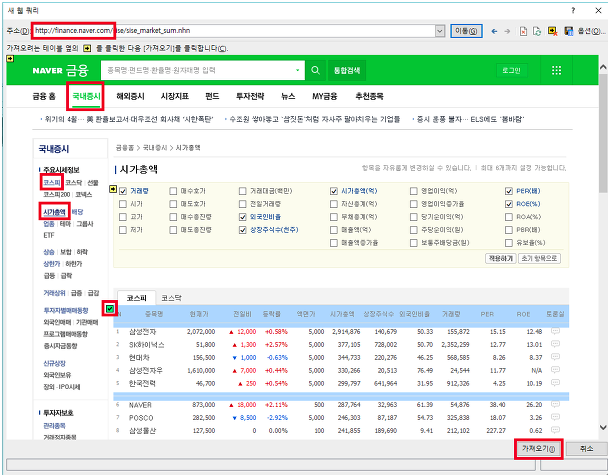Refresh the web page in query dialog
Image resolution: width=610 pixels, height=476 pixels.
537,31
